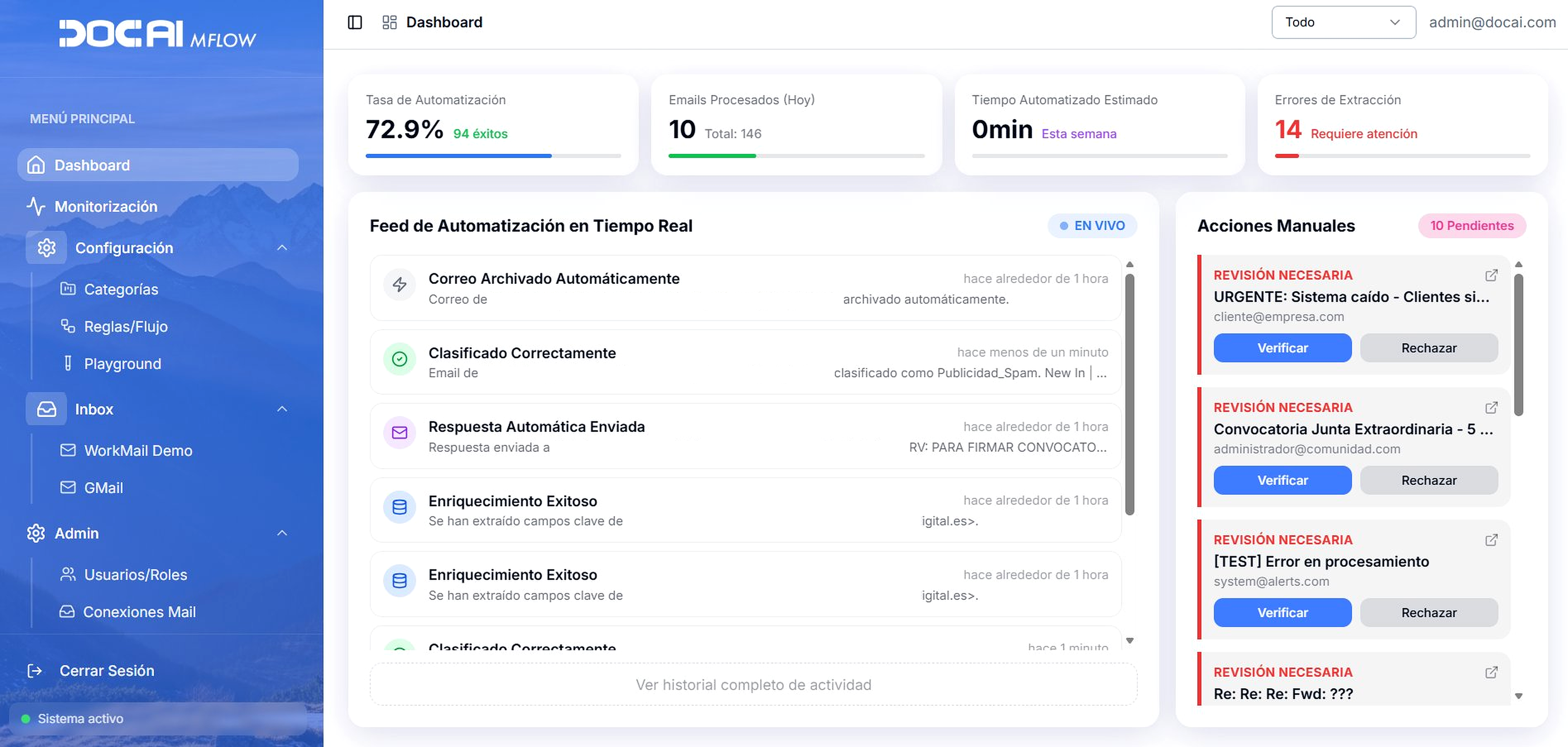Viewport: 1568px width, 747px height.
Task: Open external link icon on URGENTE item
Action: (x=1491, y=275)
